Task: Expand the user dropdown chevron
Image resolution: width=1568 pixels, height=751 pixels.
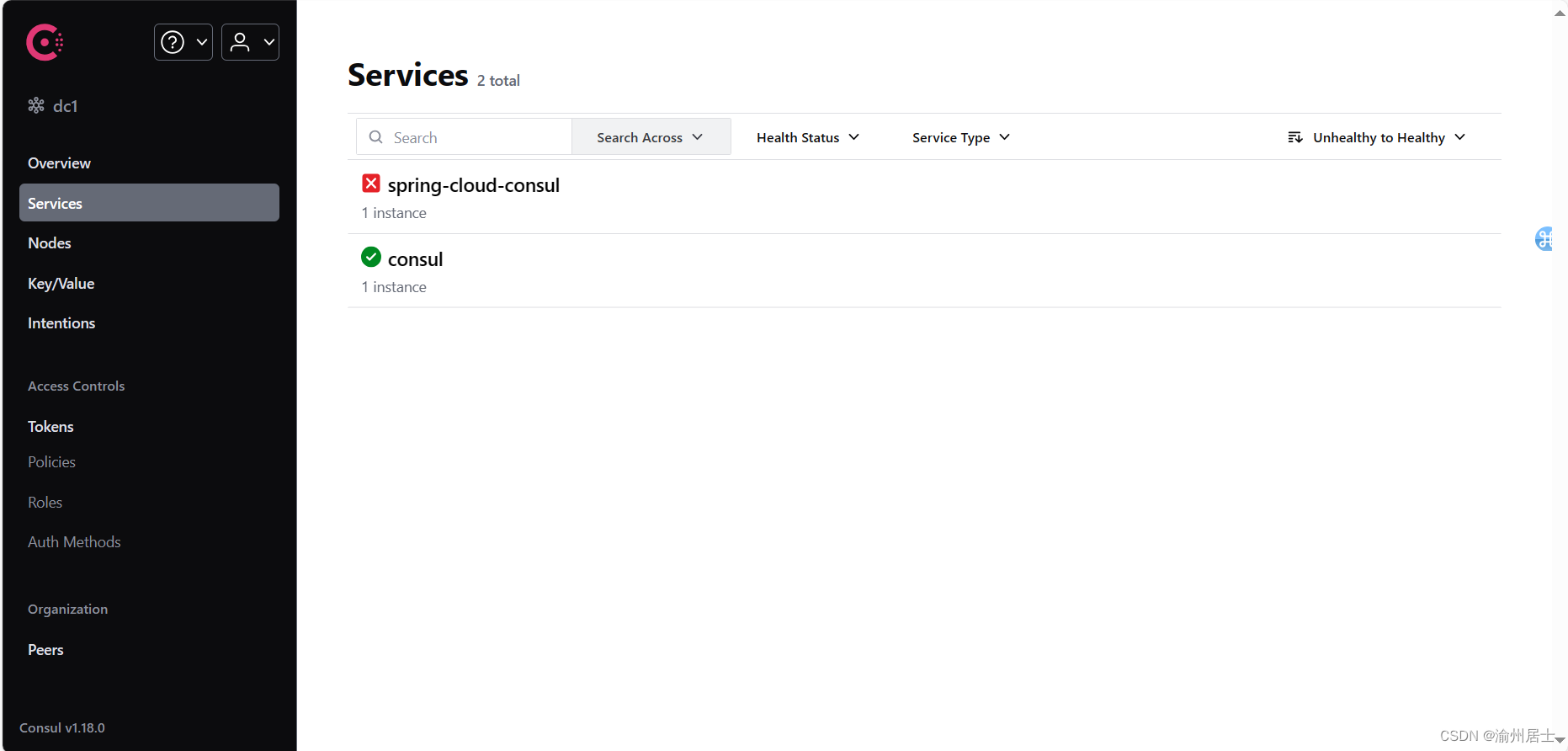Action: (x=269, y=42)
